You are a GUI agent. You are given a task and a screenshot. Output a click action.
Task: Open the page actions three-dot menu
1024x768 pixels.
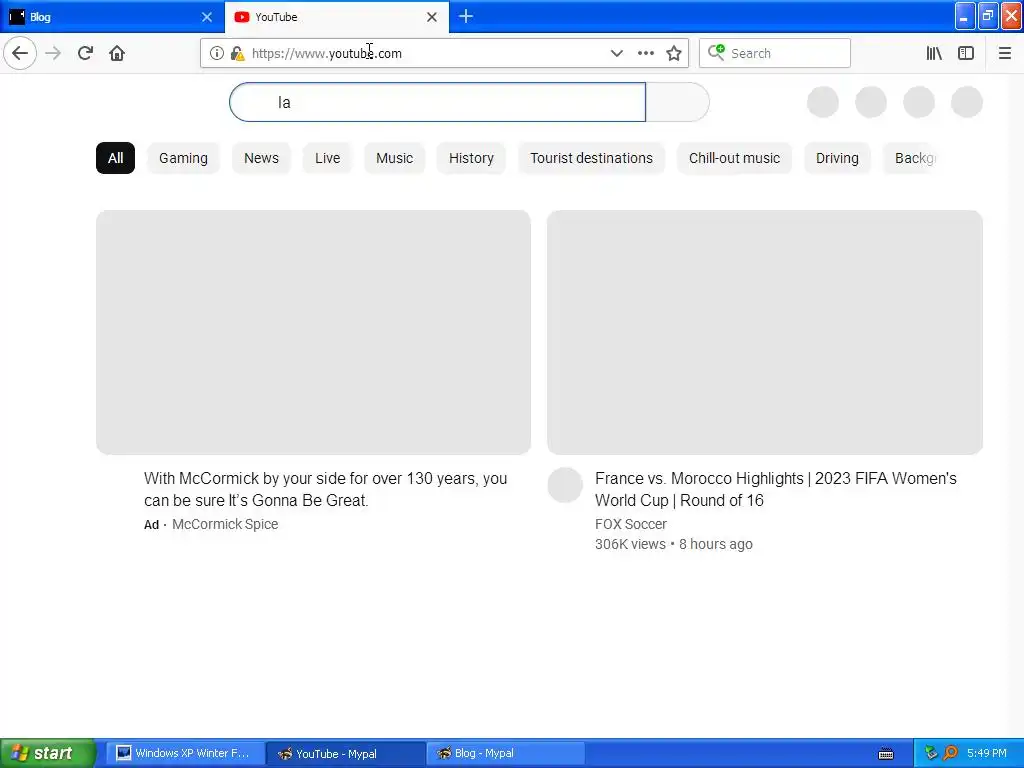tap(646, 54)
